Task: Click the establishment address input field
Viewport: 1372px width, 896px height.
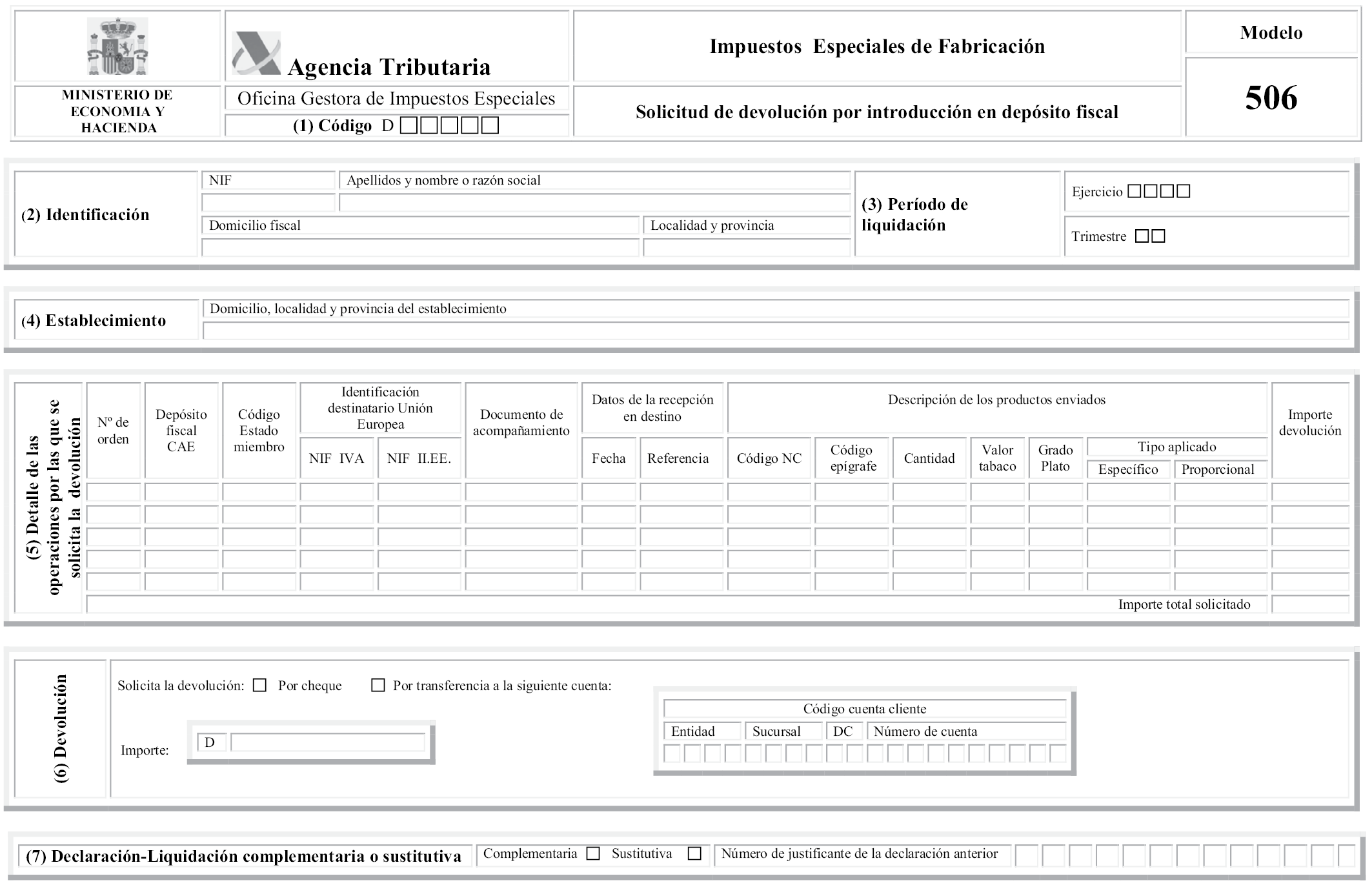Action: [776, 331]
